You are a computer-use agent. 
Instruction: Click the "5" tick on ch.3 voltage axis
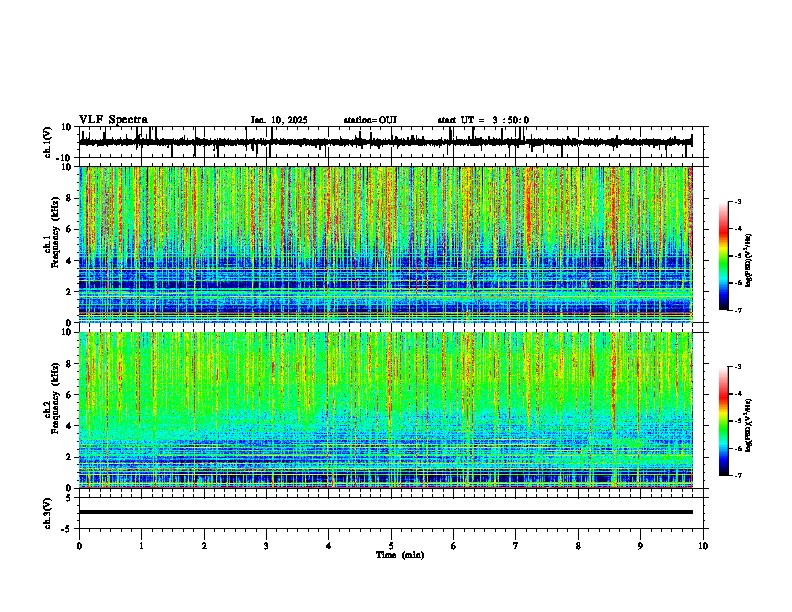pos(69,498)
